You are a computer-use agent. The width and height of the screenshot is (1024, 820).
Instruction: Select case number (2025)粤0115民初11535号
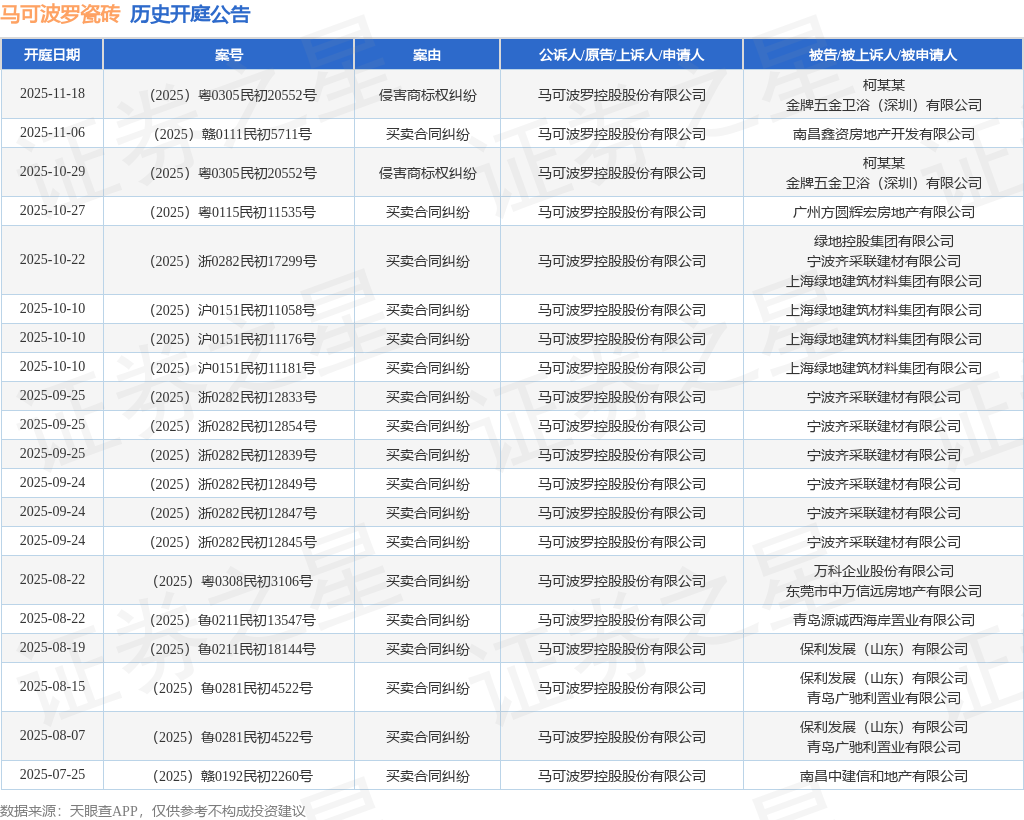232,212
